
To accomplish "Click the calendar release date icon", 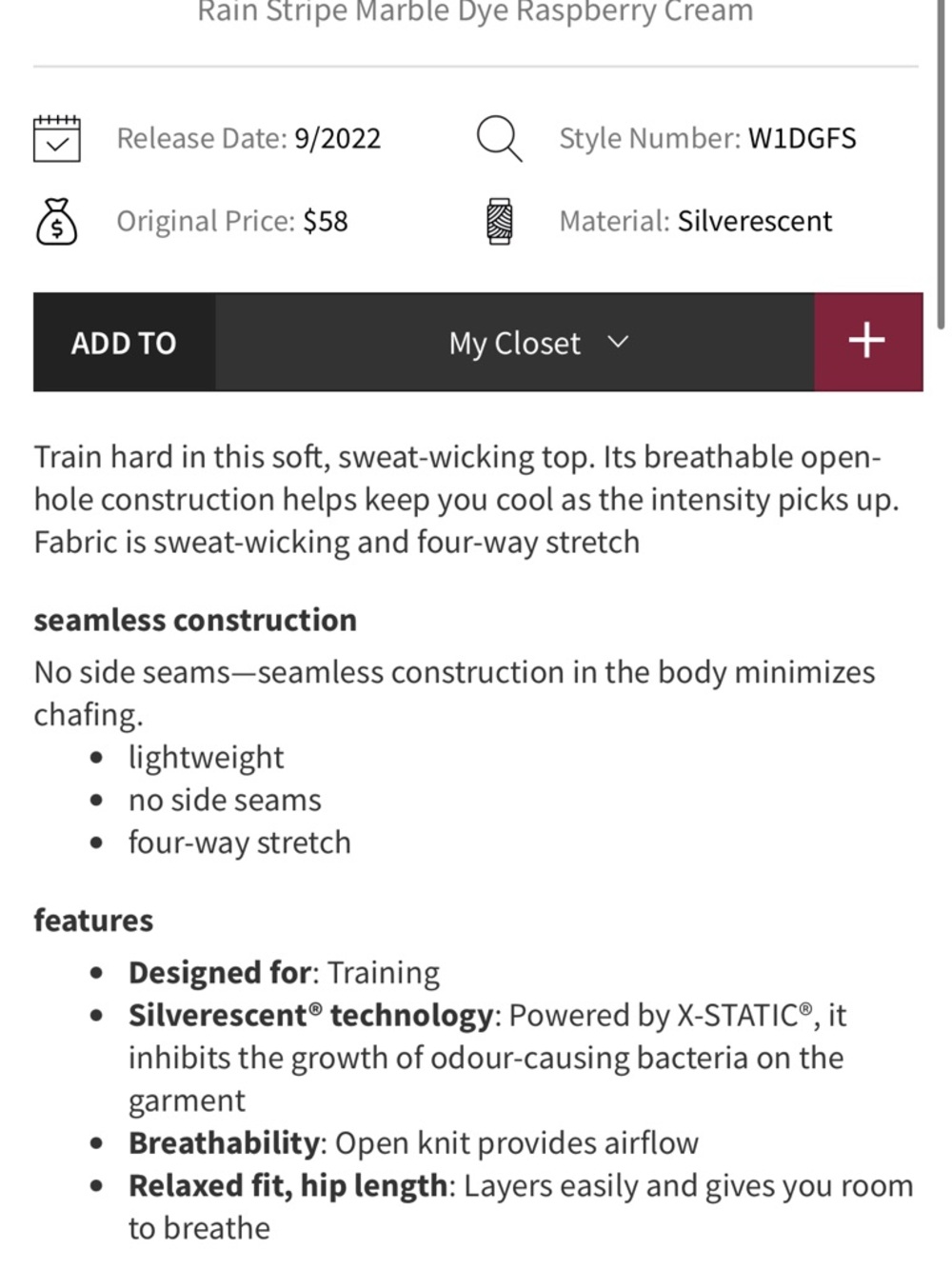I will pyautogui.click(x=57, y=139).
